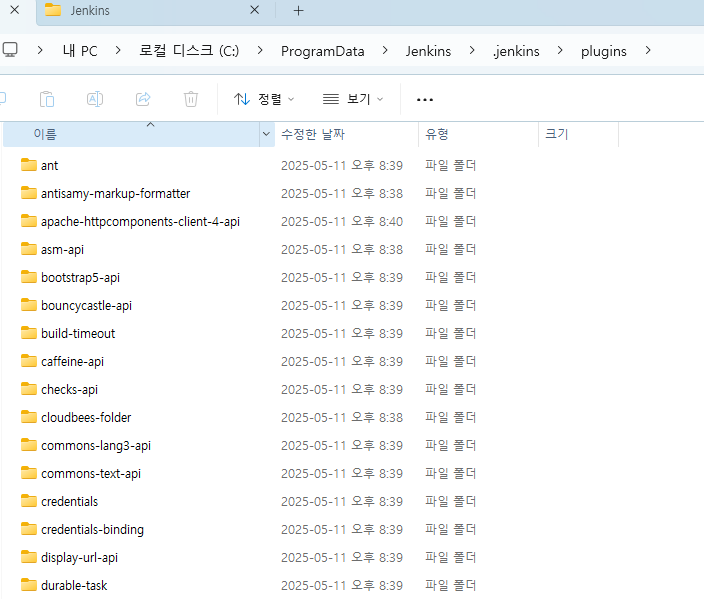Image resolution: width=704 pixels, height=599 pixels.
Task: Click folder icon on the Jenkins tab
Action: pyautogui.click(x=53, y=10)
